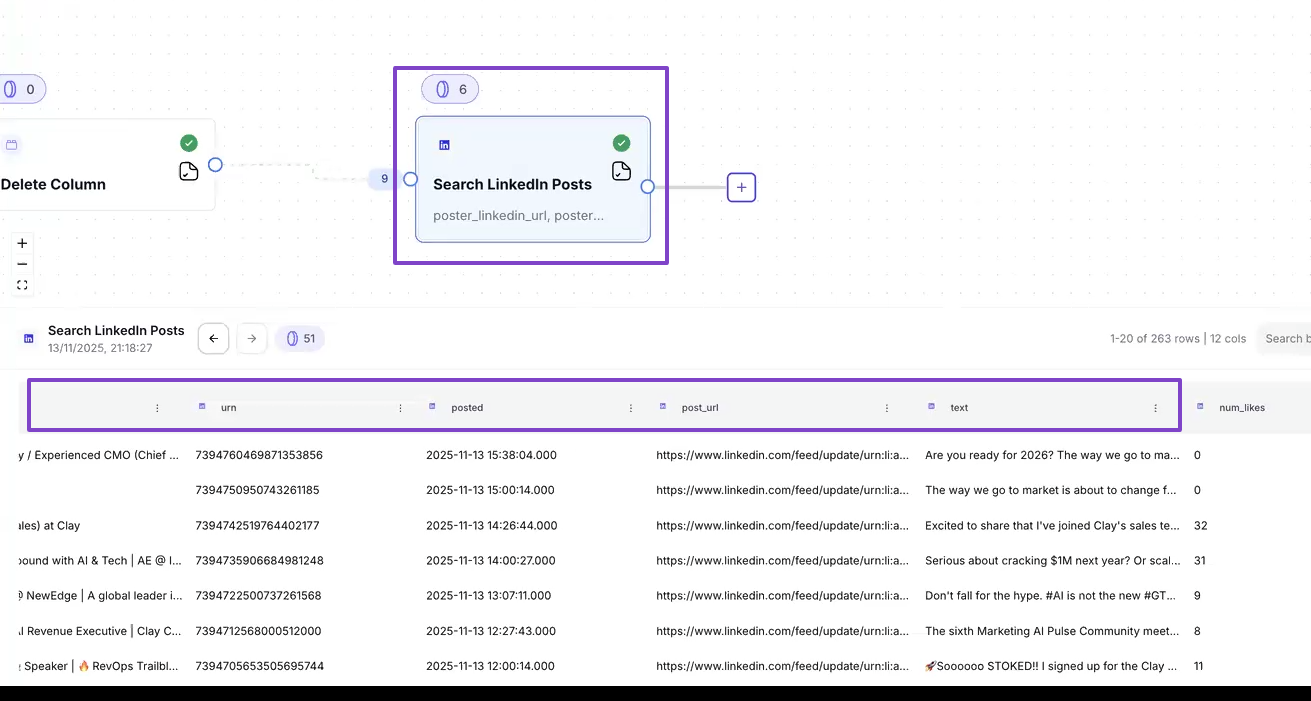Click the green checkmark on Search LinkedIn Posts node
The height and width of the screenshot is (701, 1311).
point(621,143)
